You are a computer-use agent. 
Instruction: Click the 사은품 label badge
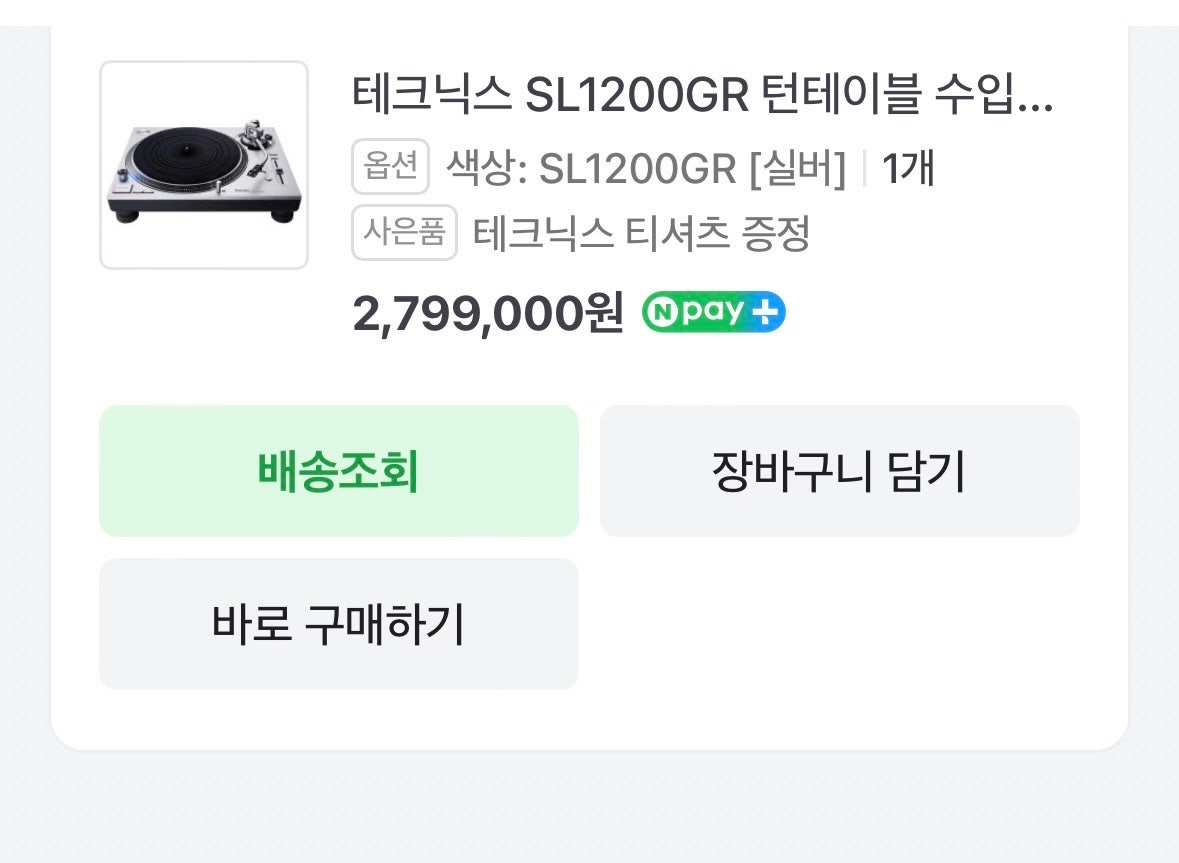pos(404,233)
